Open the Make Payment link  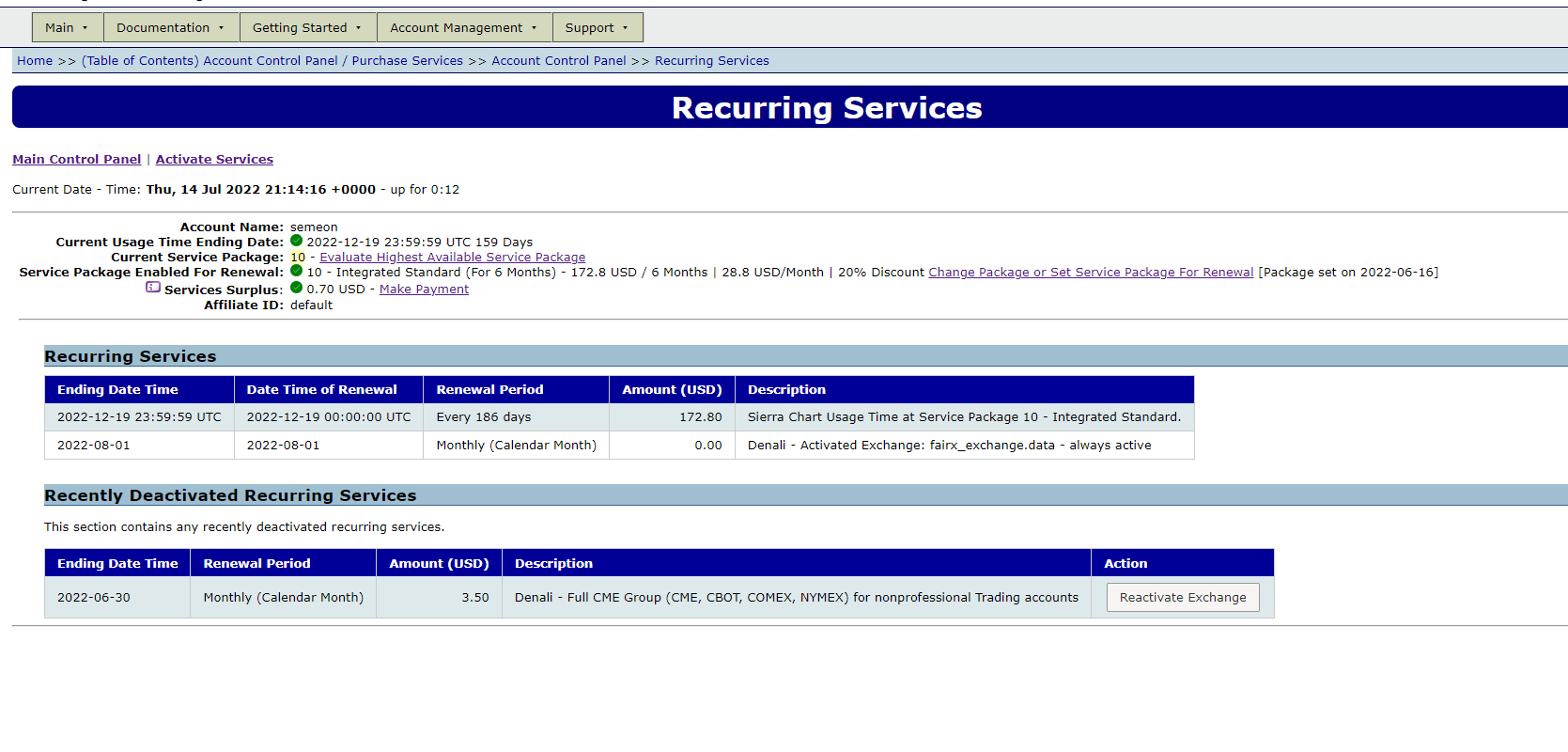[x=424, y=290]
